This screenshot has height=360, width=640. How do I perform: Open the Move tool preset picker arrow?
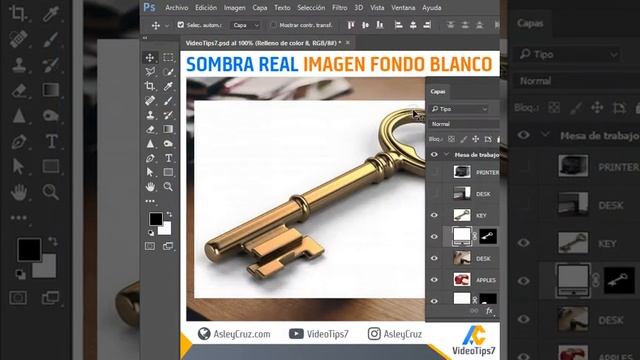point(167,26)
